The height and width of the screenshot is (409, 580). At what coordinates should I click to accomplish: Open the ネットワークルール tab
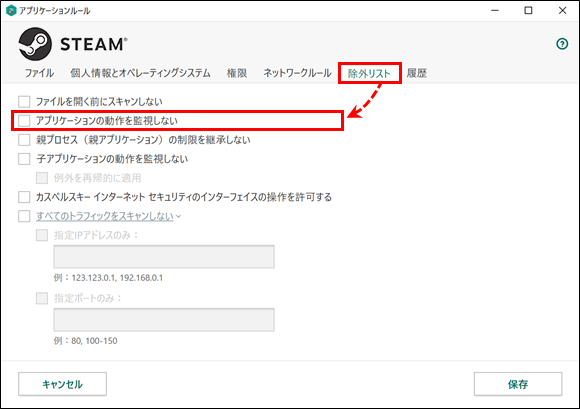[297, 73]
